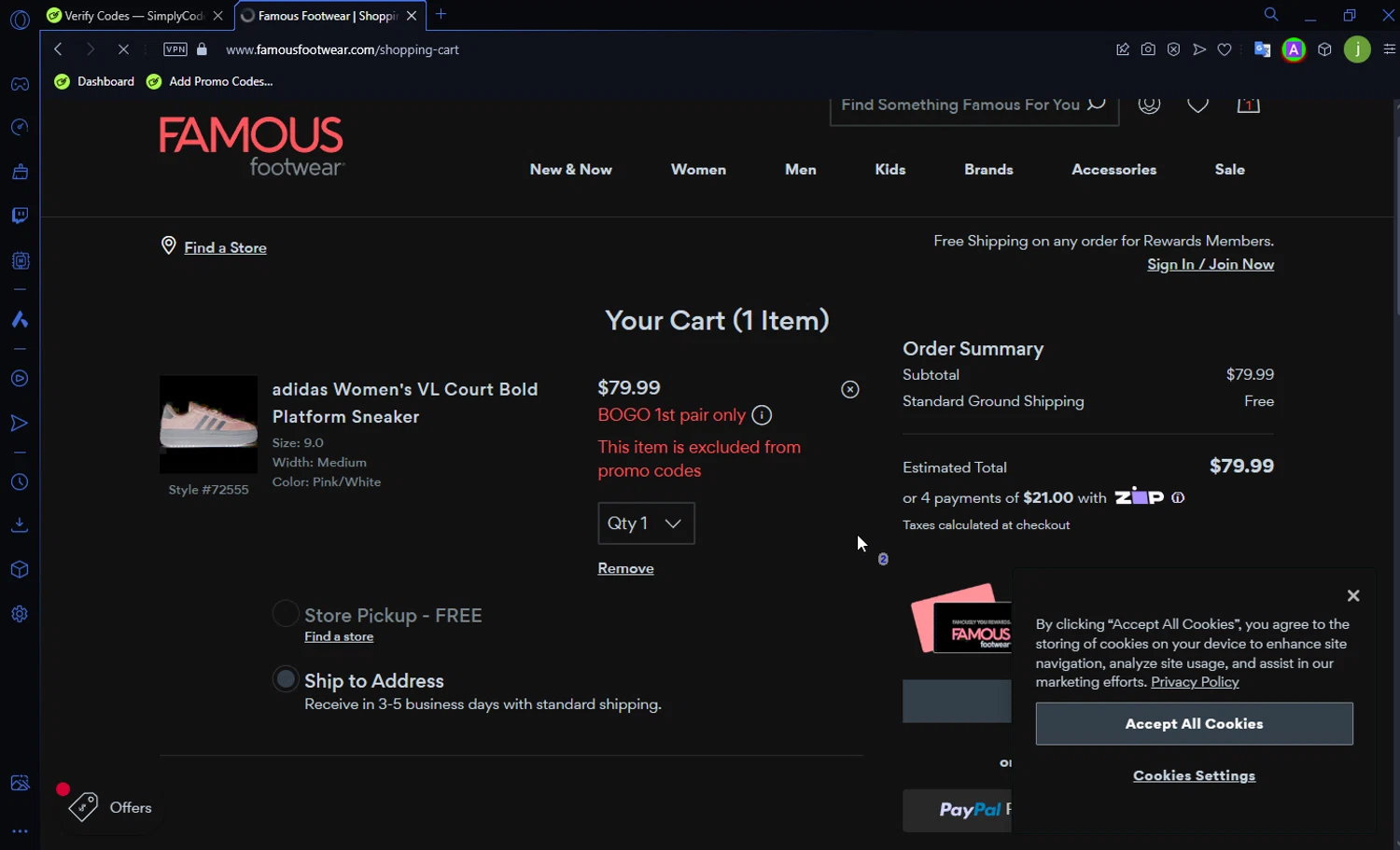Screen dimensions: 1400x850
Task: Click the PayPal checkout button
Action: point(957,810)
